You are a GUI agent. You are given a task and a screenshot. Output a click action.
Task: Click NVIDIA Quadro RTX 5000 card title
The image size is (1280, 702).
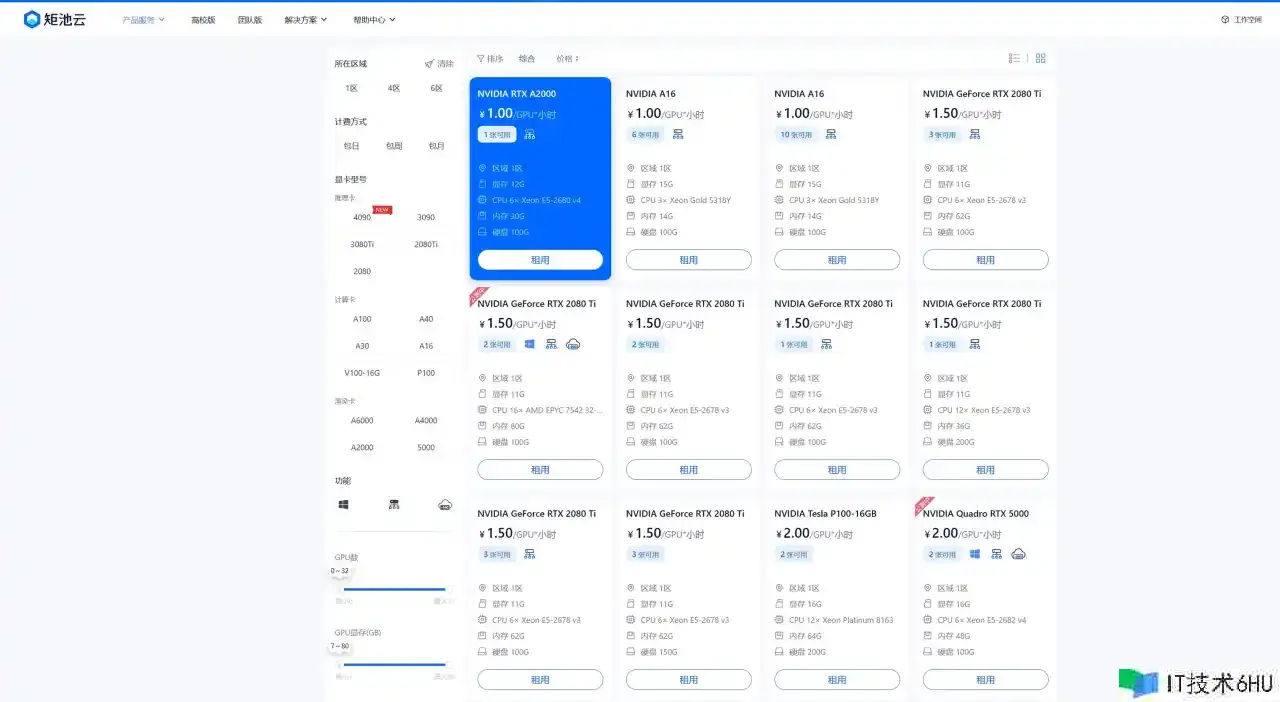click(x=976, y=514)
